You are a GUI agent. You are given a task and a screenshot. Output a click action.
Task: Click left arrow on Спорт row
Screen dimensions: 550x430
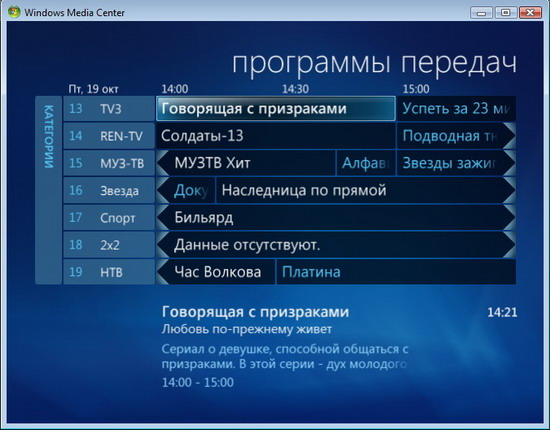point(163,218)
